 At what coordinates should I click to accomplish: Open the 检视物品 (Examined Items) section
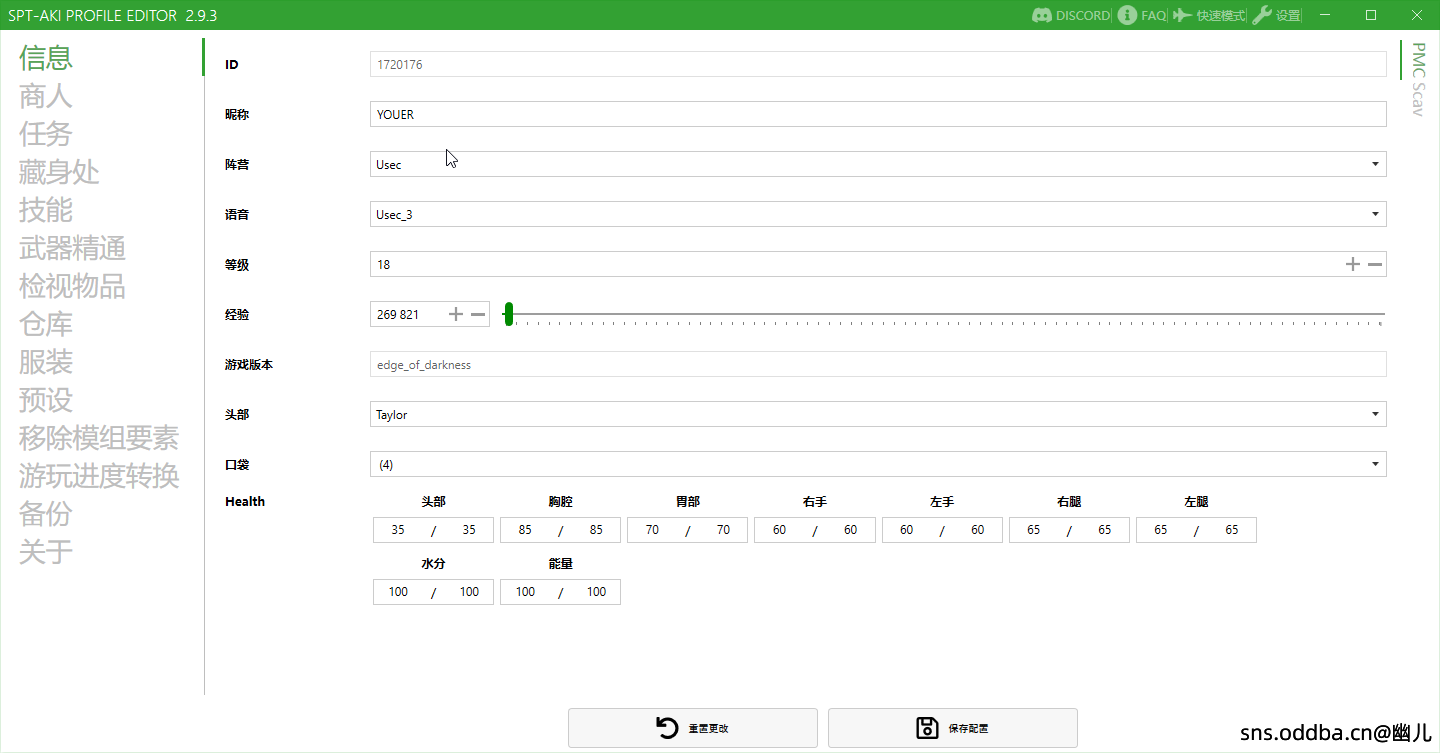coord(73,286)
